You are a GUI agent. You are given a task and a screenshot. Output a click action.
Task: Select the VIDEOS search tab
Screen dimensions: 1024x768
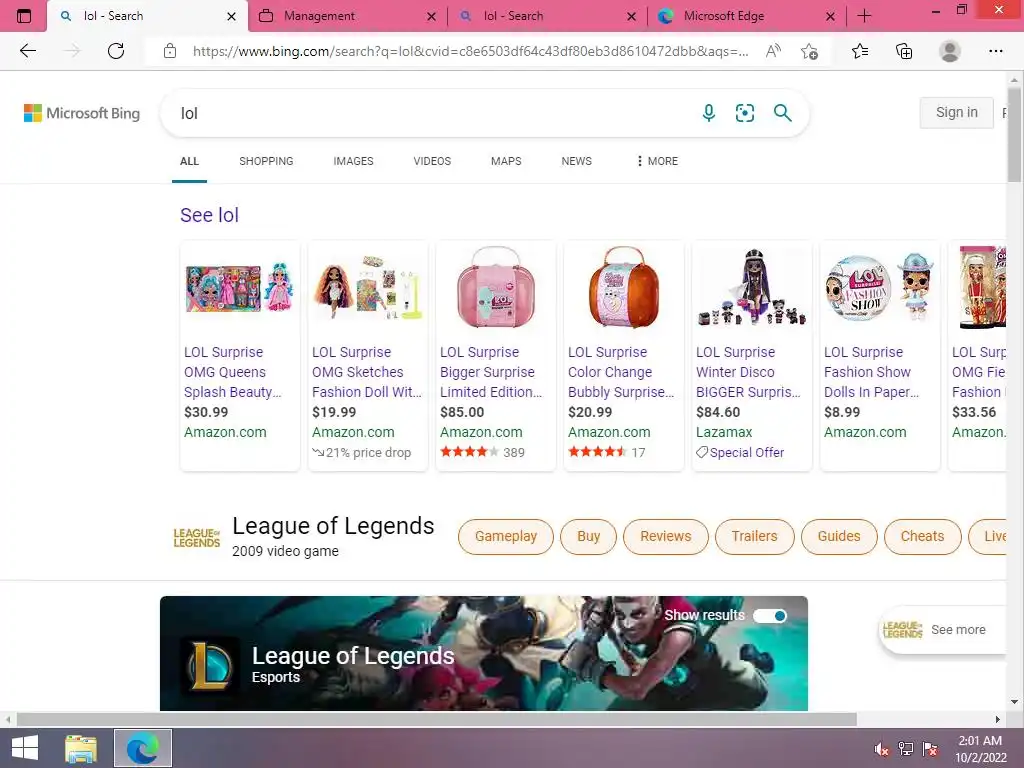coord(432,161)
